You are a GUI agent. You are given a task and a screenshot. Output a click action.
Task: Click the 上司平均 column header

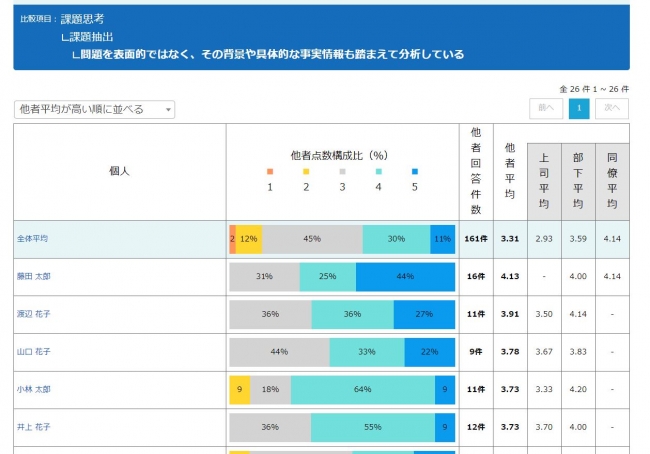[x=544, y=181]
